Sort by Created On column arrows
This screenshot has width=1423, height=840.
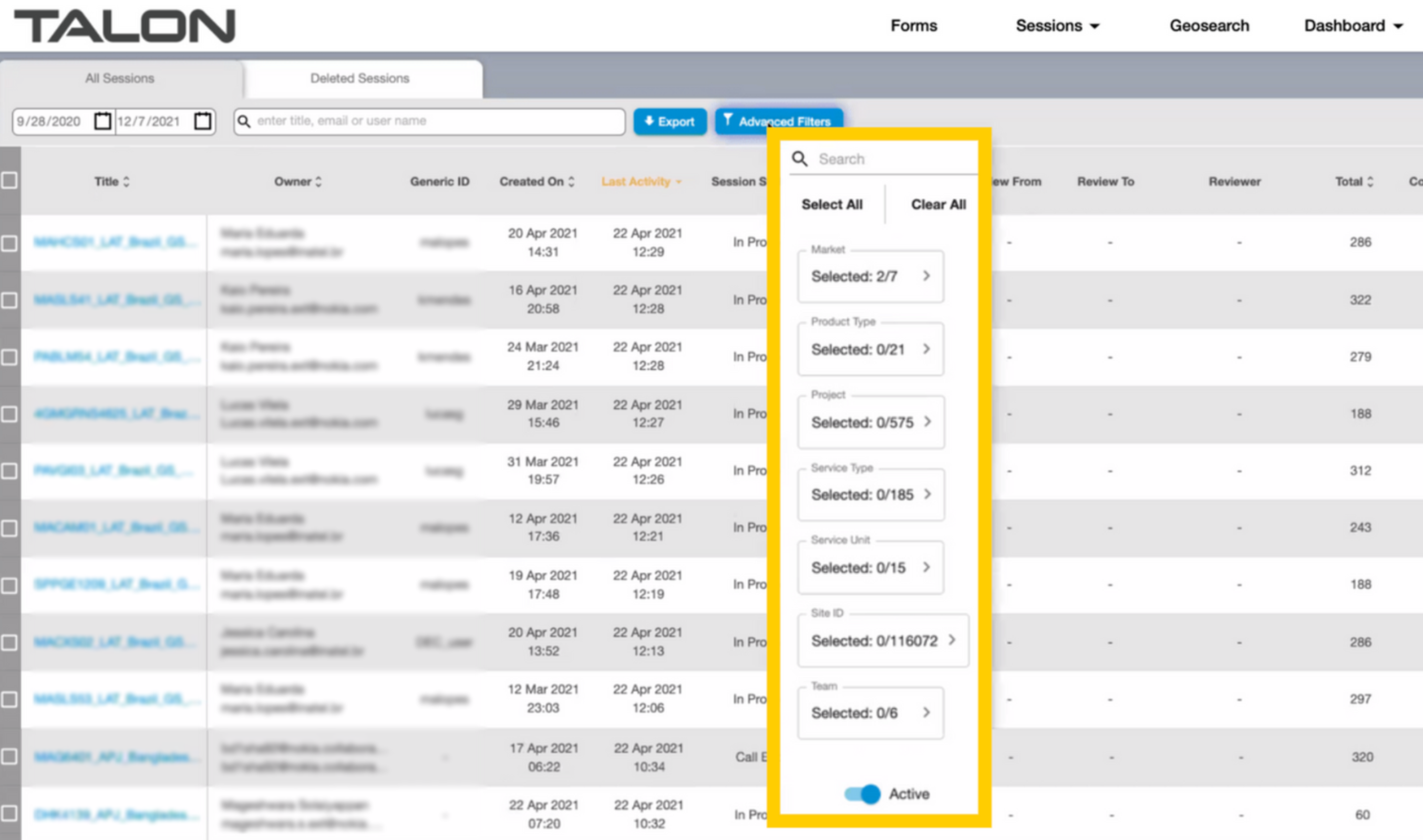coord(571,182)
